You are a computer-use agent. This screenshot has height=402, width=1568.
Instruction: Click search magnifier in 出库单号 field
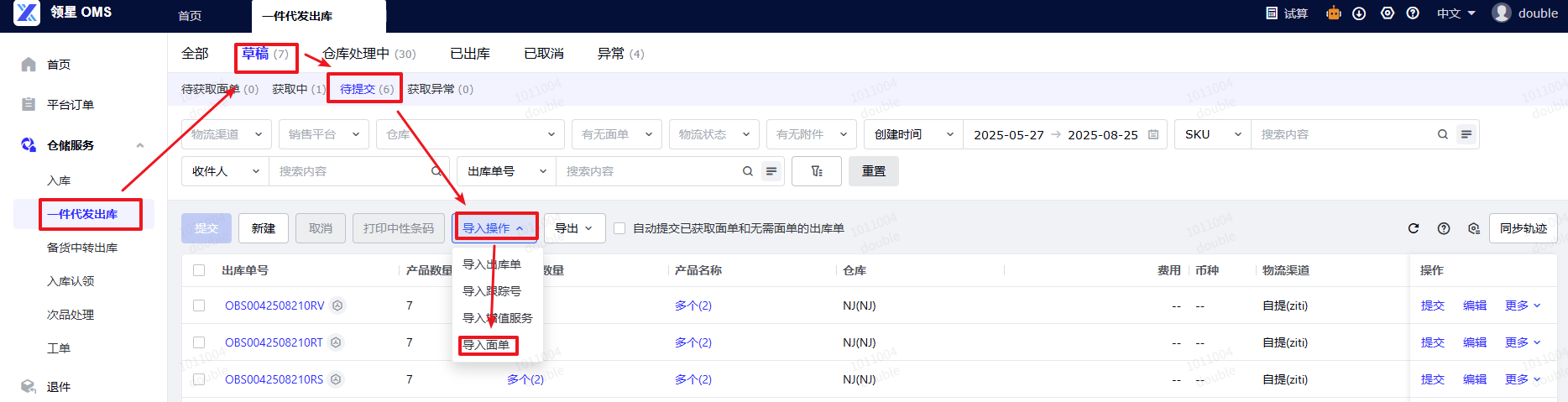tap(748, 171)
